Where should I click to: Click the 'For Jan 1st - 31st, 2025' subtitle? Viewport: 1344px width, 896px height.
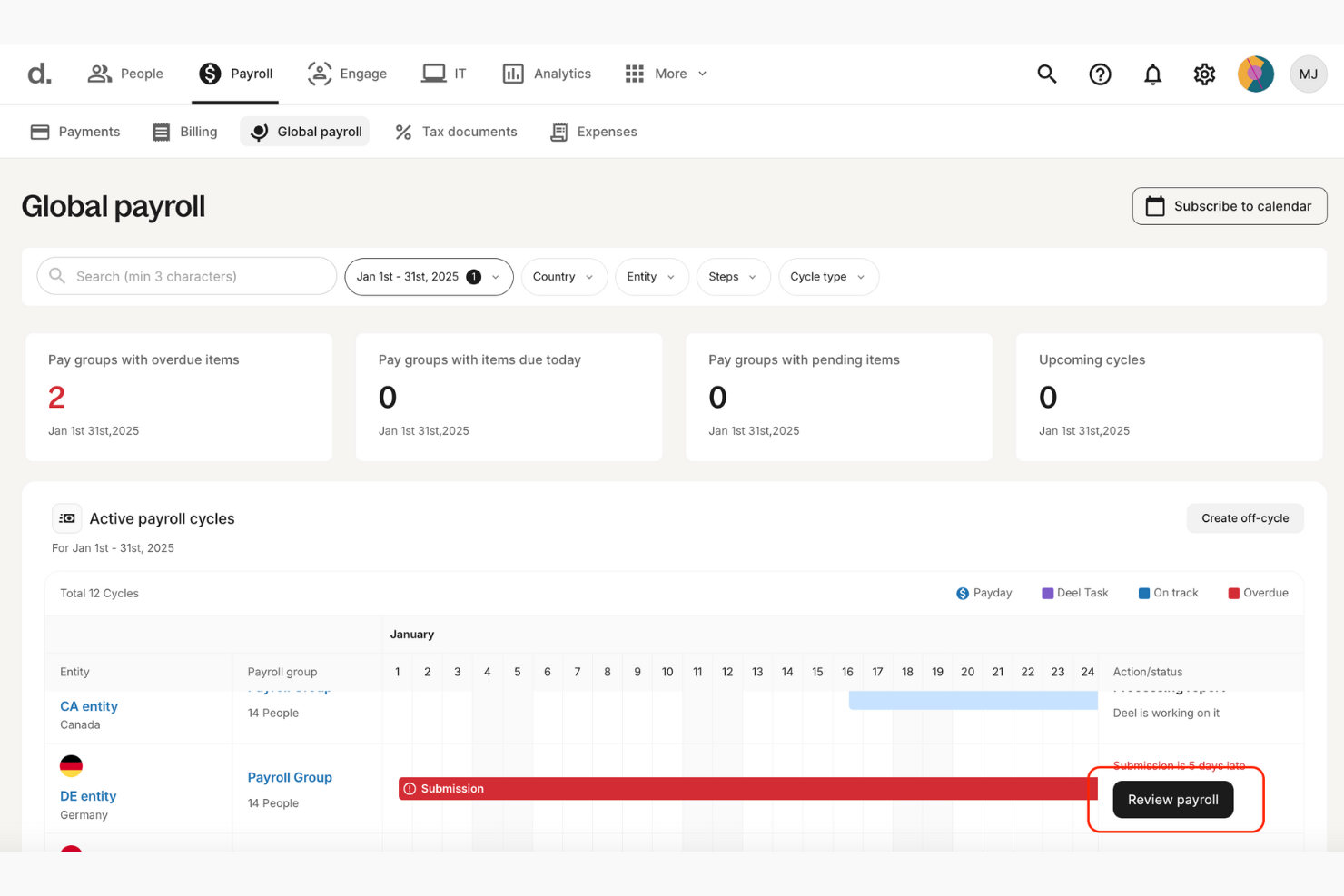pos(113,547)
